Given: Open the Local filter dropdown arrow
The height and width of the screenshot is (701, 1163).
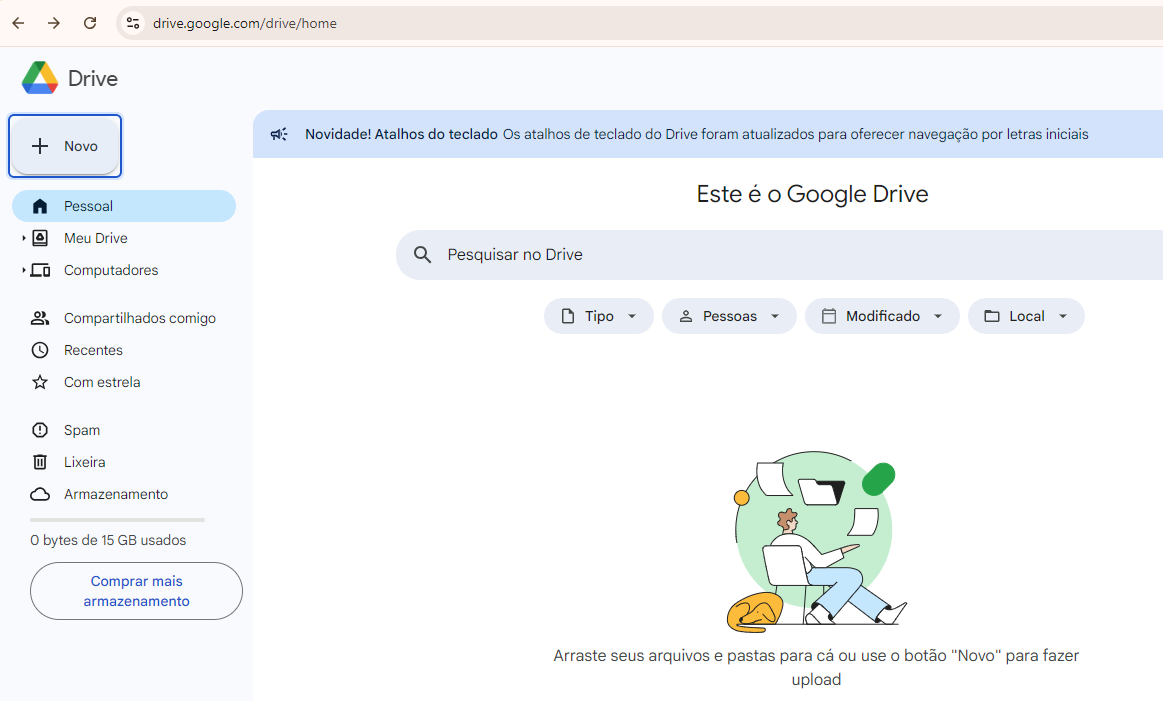Looking at the screenshot, I should pos(1063,316).
